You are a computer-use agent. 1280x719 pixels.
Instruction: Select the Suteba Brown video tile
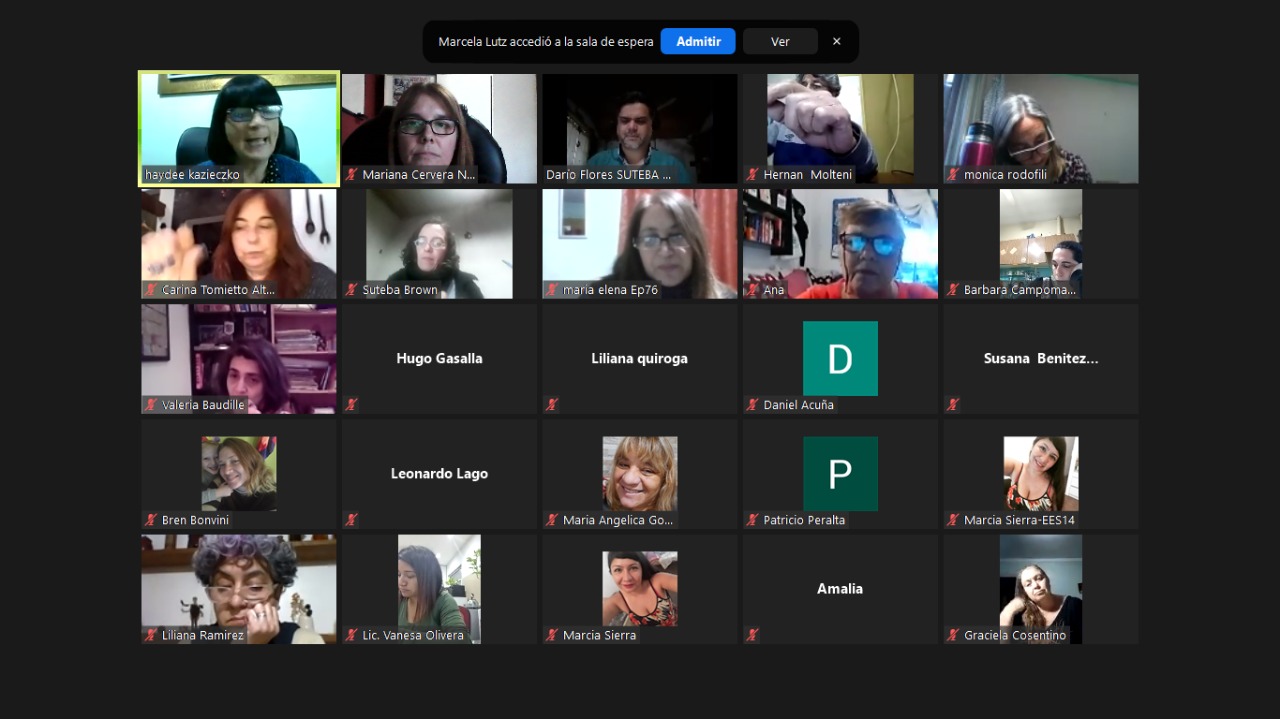[x=439, y=243]
